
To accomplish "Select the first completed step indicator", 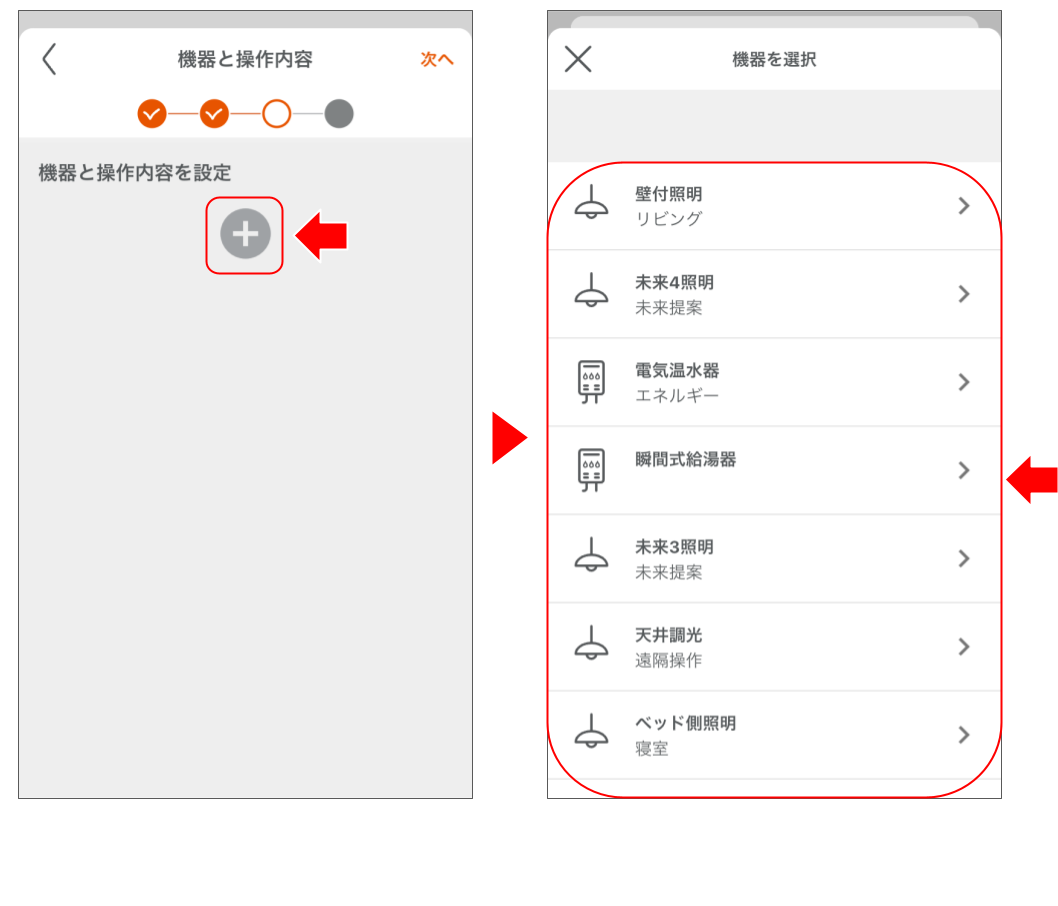I will pyautogui.click(x=152, y=114).
